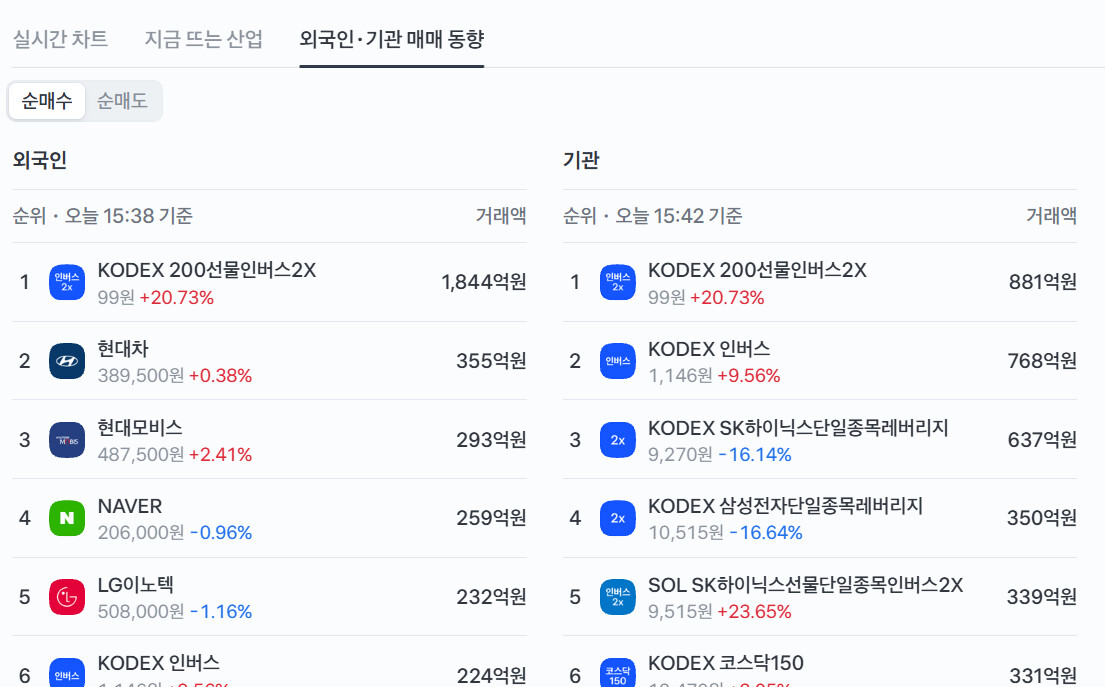The width and height of the screenshot is (1105, 687).
Task: Select 외국인·기관 매매 동향 tab
Action: pyautogui.click(x=392, y=39)
